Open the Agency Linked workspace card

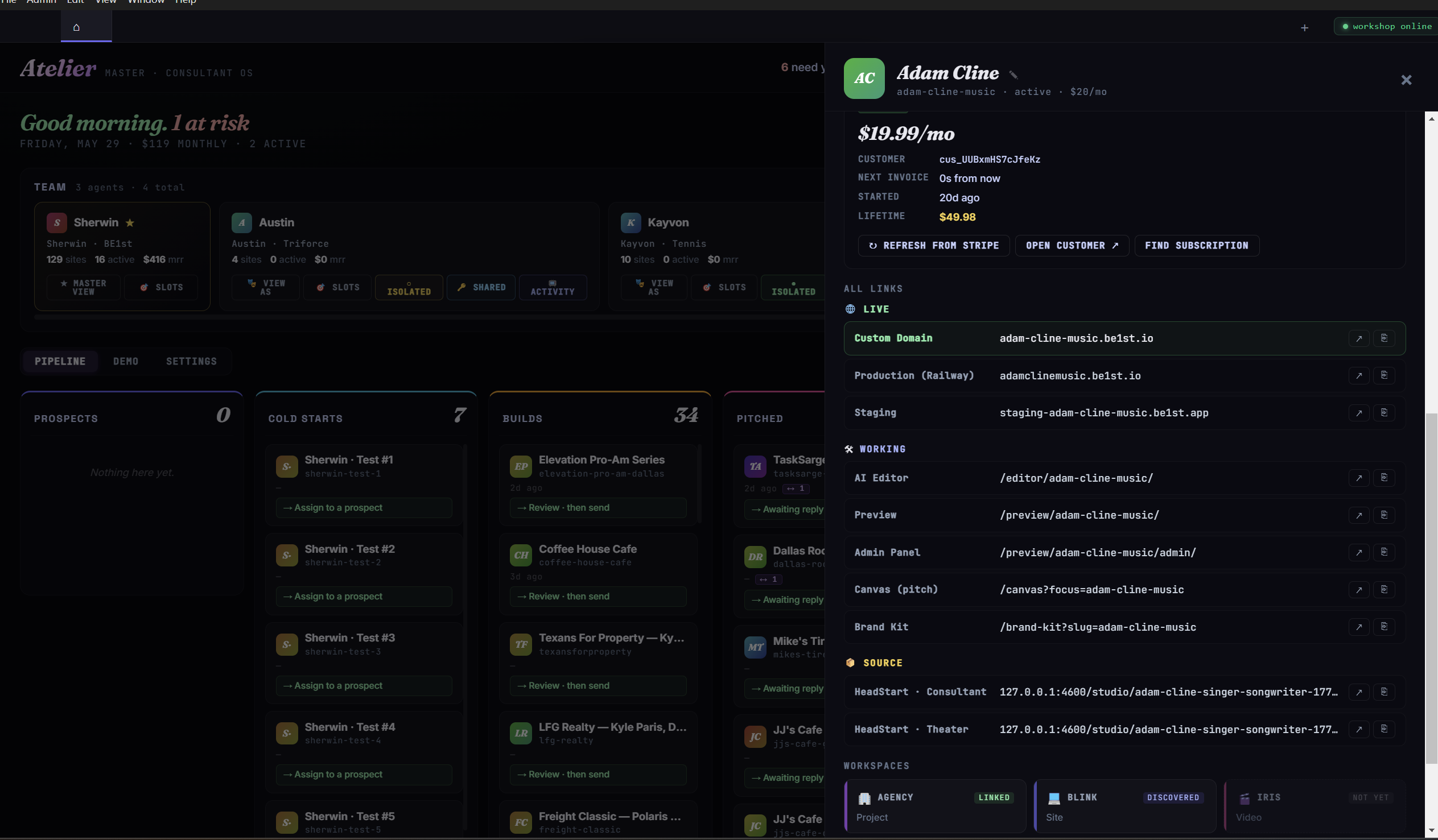click(936, 807)
